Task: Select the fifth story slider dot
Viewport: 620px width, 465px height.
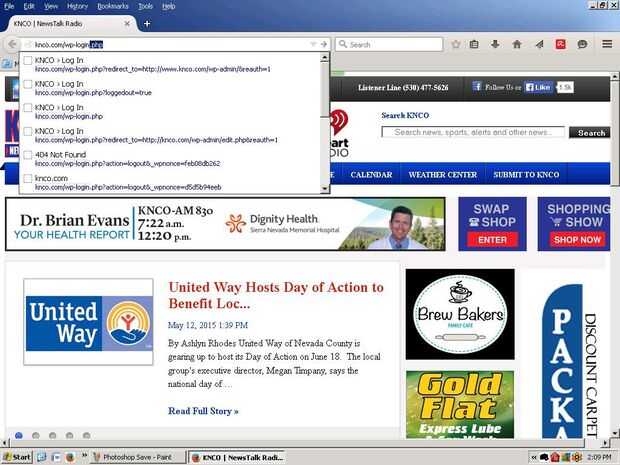Action: coord(87,435)
